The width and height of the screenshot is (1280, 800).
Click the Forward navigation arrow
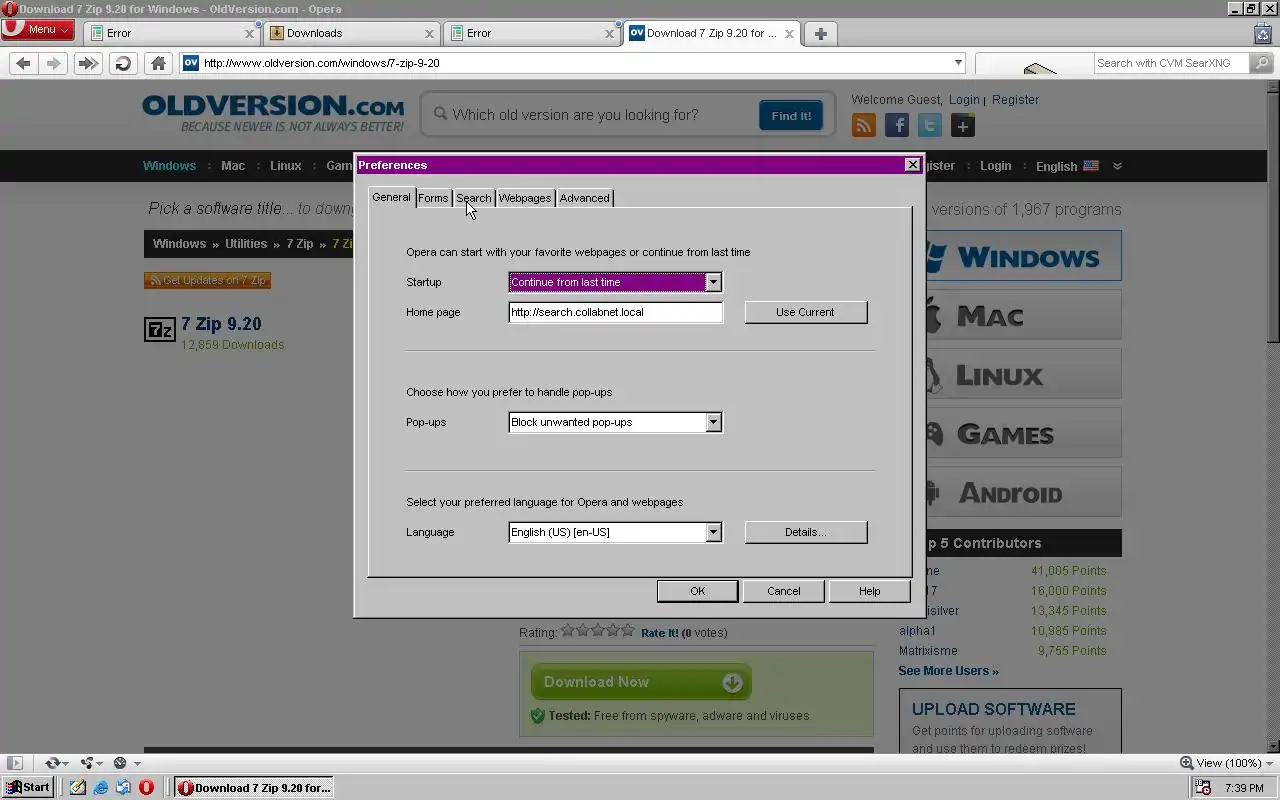54,63
